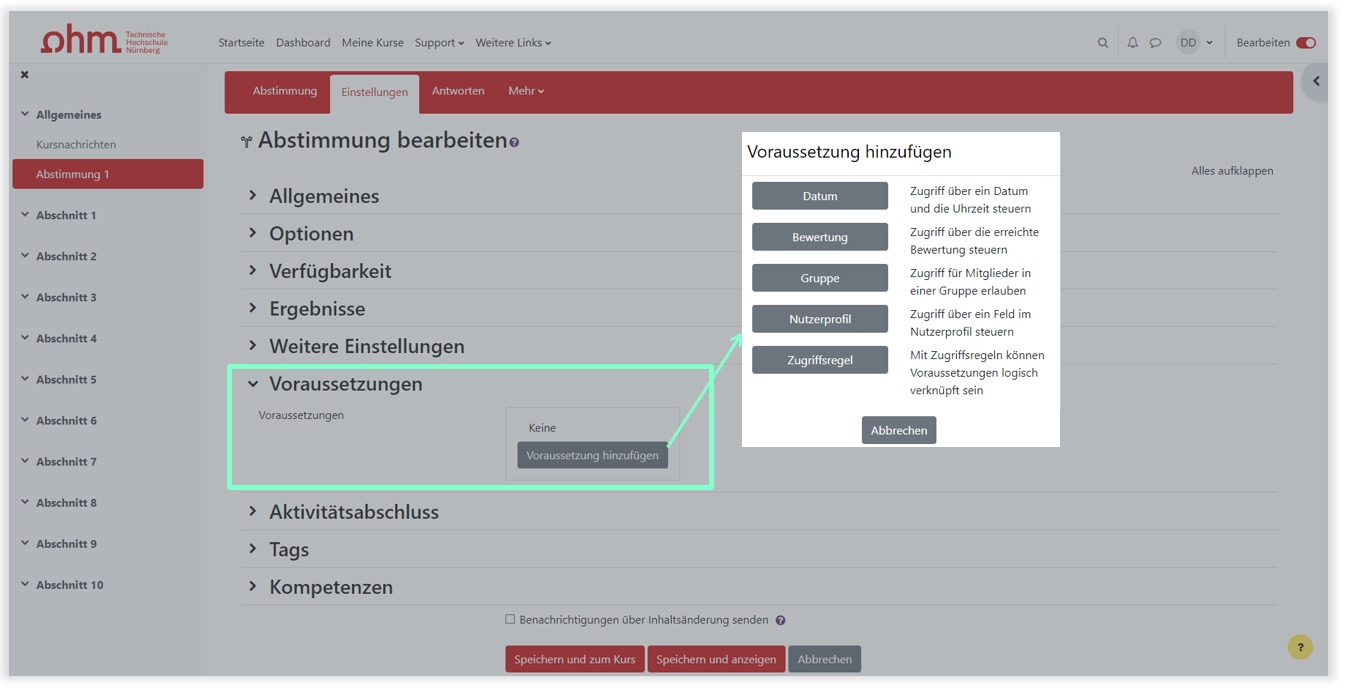Click the search magnifier icon
1349x696 pixels.
click(x=1103, y=43)
